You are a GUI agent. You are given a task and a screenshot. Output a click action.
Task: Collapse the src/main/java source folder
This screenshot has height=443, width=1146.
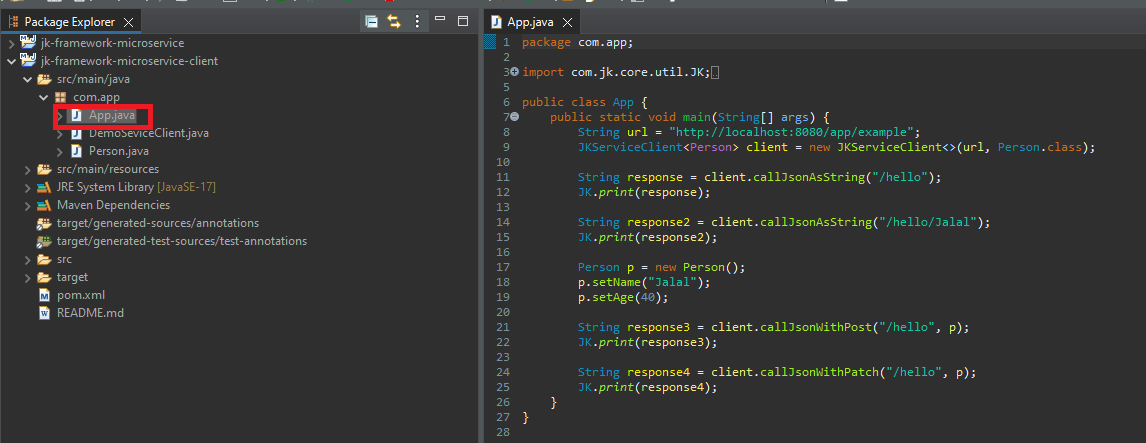tap(28, 79)
